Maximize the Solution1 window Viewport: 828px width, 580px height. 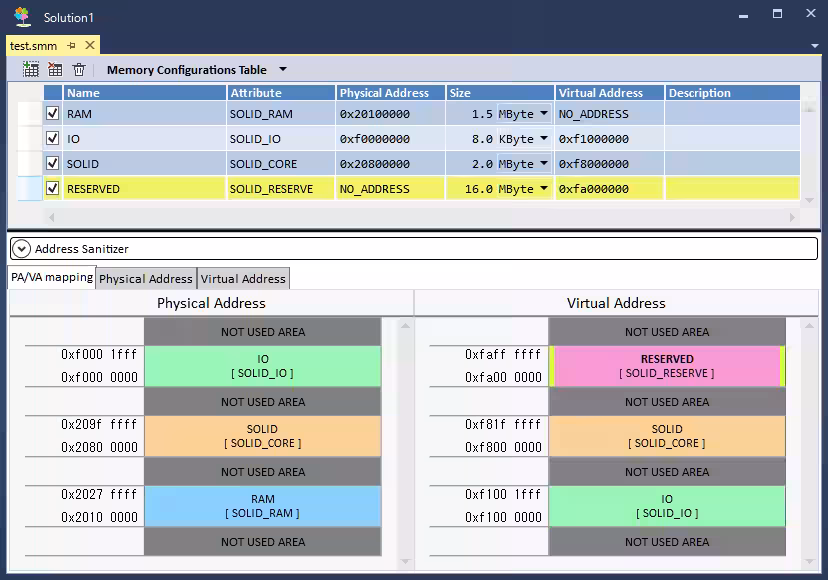tap(777, 15)
